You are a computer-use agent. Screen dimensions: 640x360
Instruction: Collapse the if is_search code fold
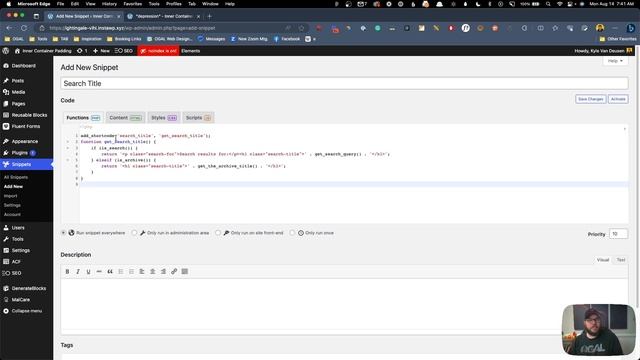(x=68, y=148)
